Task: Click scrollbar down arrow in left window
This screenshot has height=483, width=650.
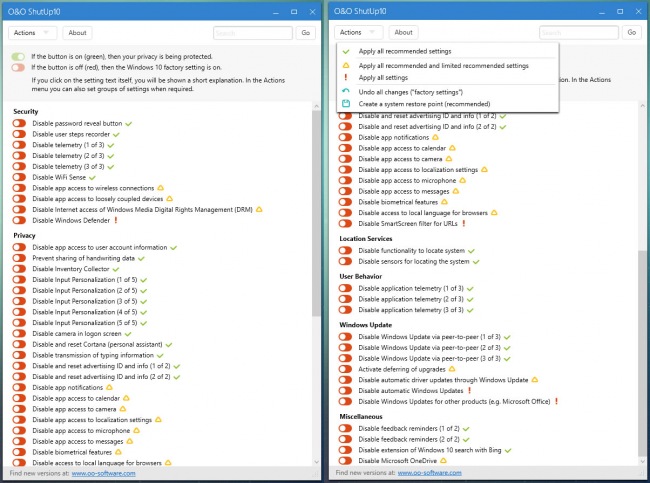Action: (x=316, y=461)
